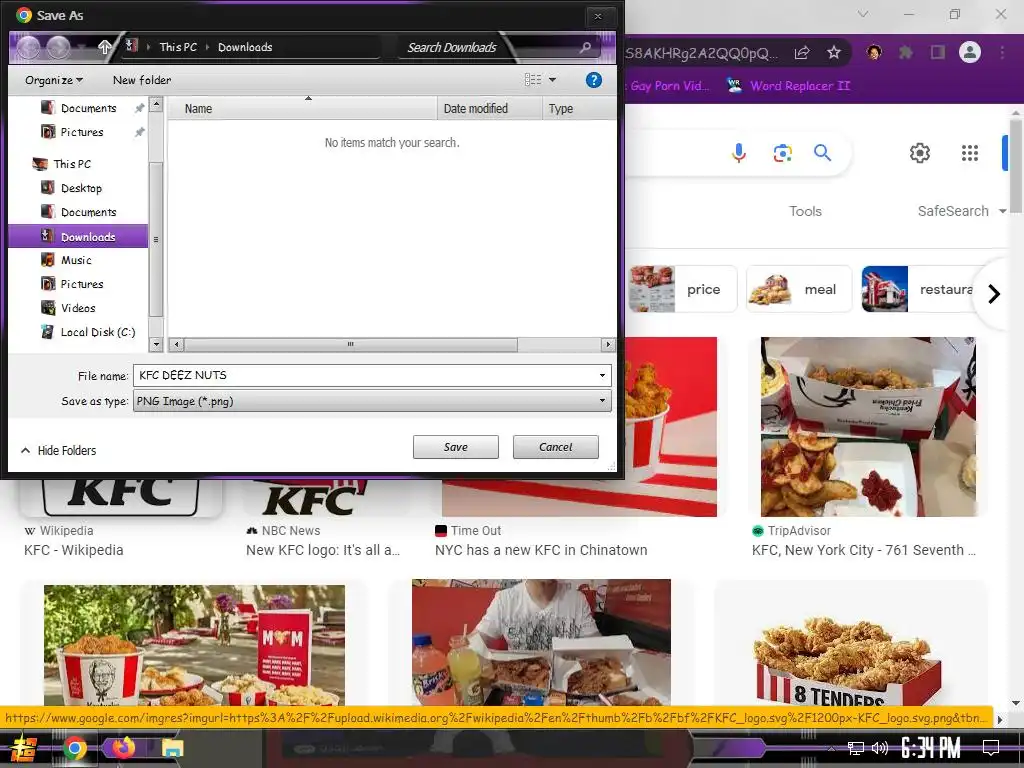
Task: Select the meal suggestion chip
Action: point(799,289)
